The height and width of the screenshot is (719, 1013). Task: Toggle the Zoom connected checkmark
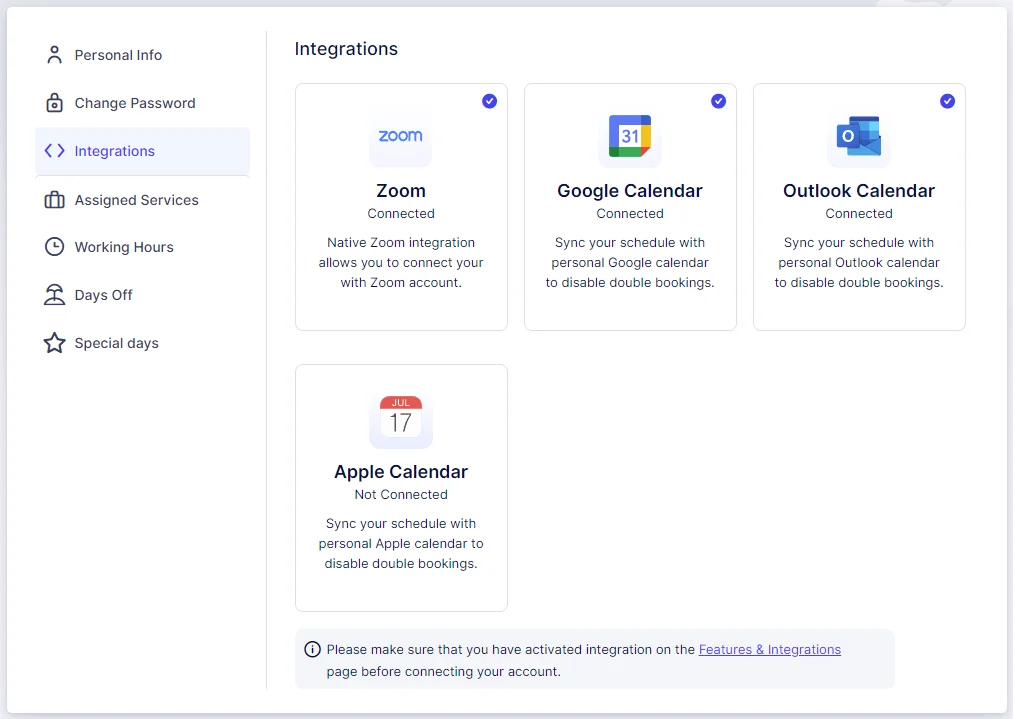point(489,101)
